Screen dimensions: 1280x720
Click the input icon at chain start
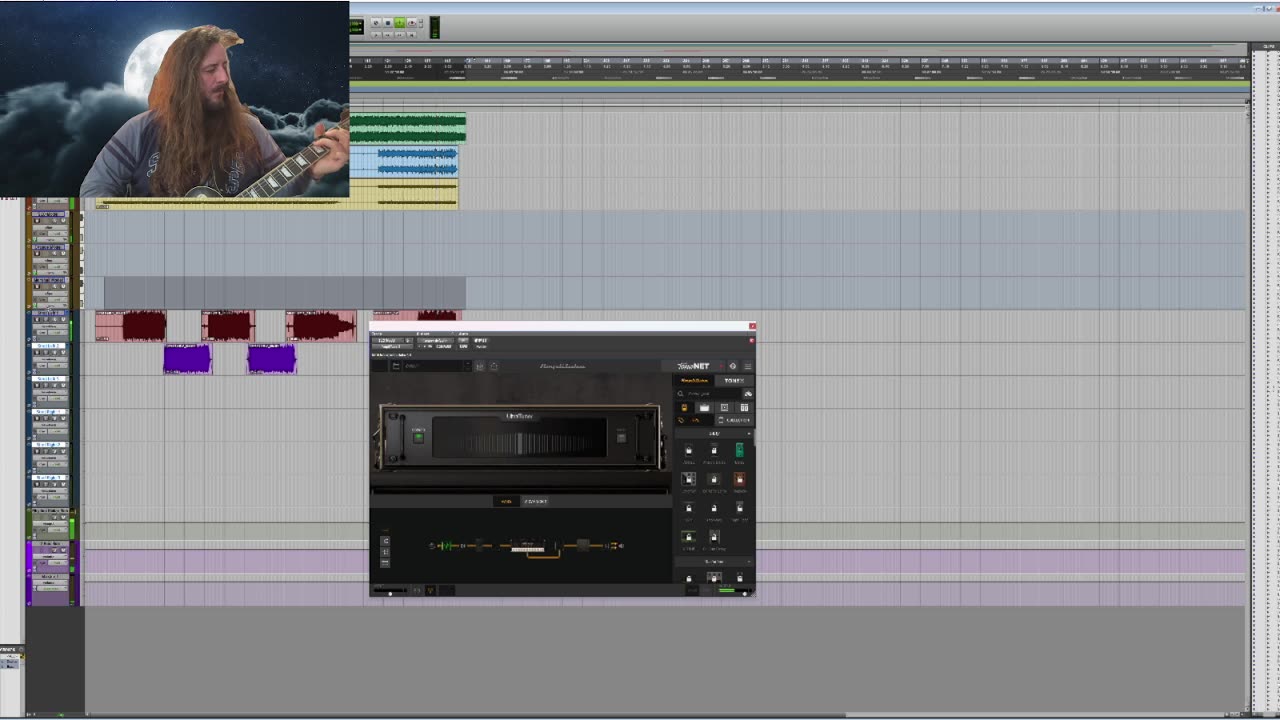click(432, 546)
